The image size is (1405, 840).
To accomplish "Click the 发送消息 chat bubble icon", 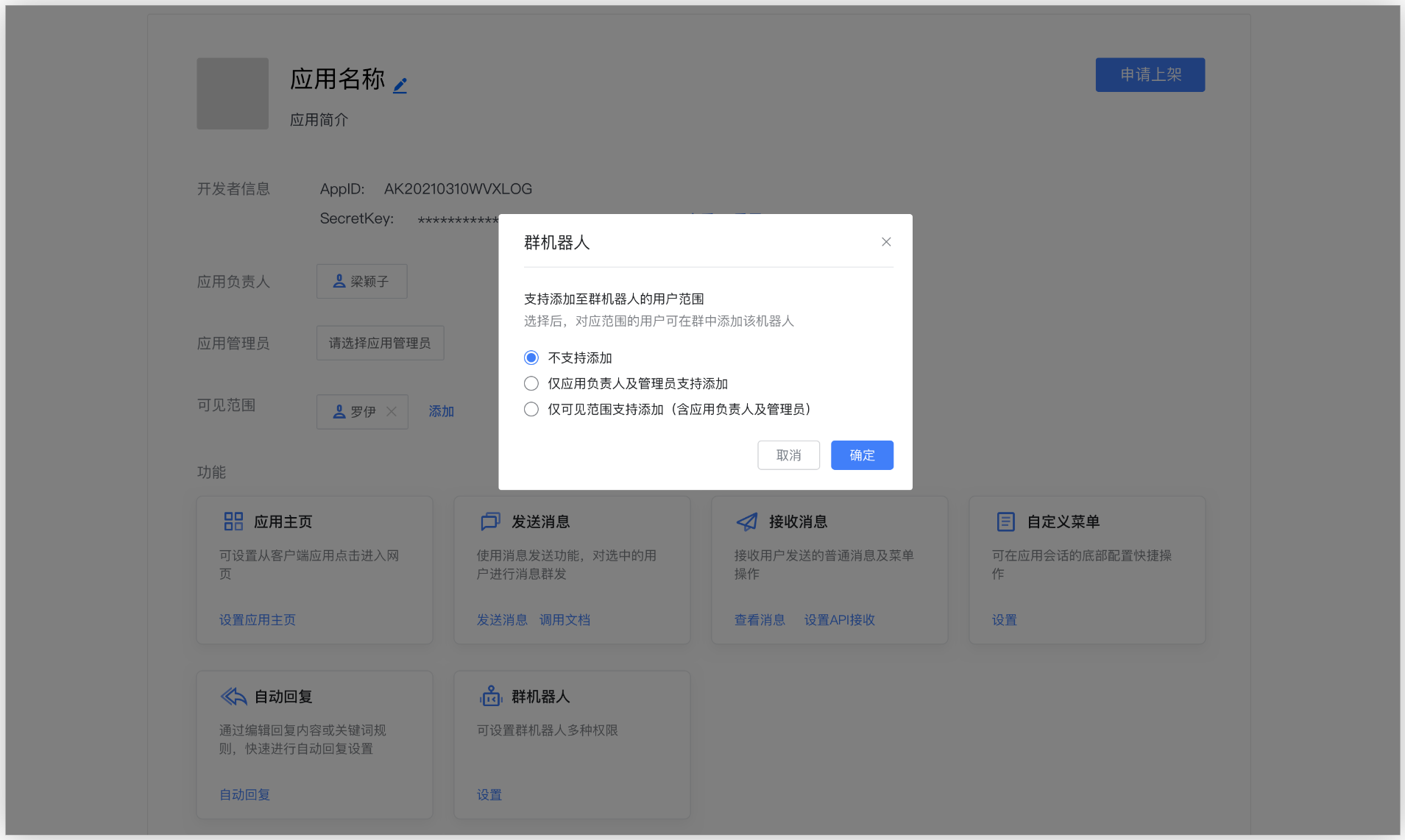I will (490, 521).
